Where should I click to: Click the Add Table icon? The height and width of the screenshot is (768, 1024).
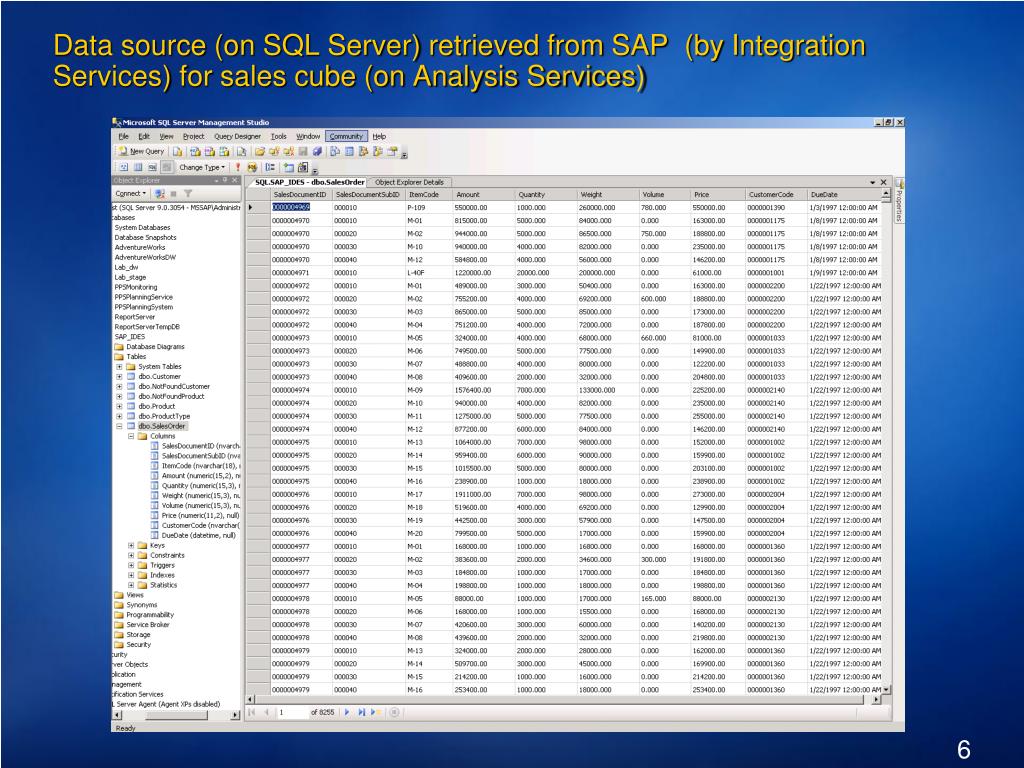coord(288,167)
